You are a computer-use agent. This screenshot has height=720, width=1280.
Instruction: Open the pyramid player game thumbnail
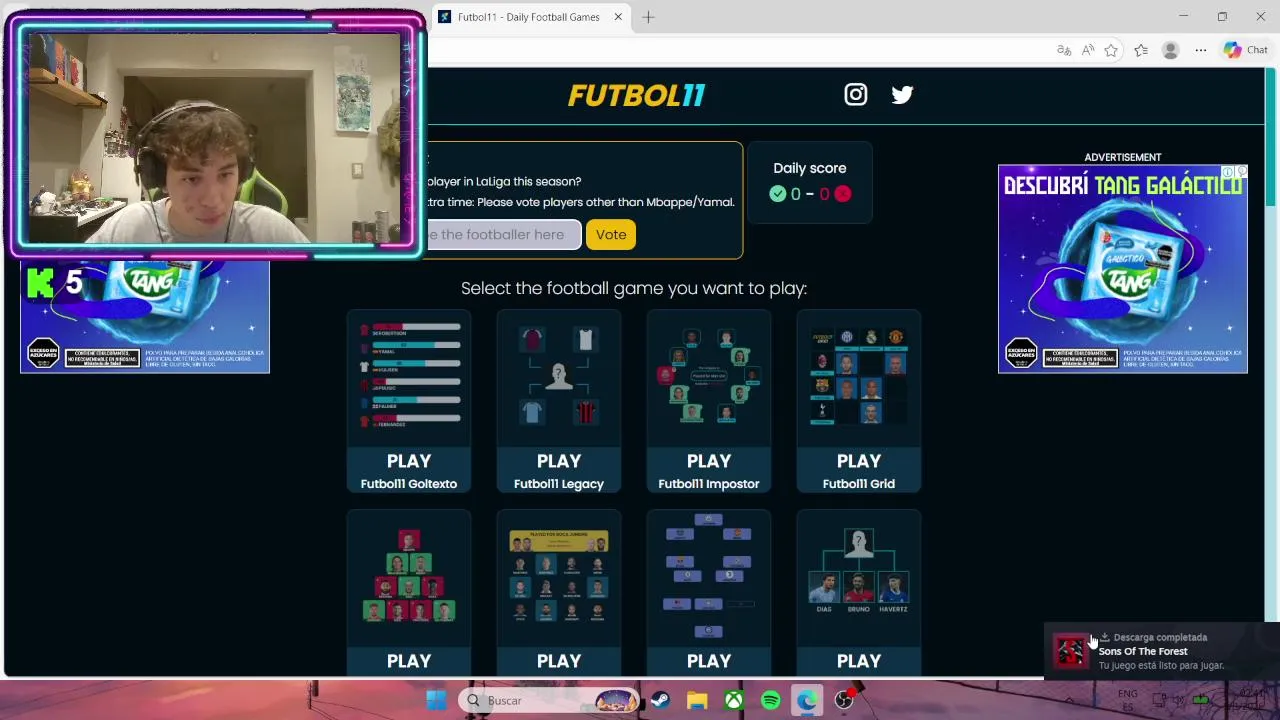(409, 577)
